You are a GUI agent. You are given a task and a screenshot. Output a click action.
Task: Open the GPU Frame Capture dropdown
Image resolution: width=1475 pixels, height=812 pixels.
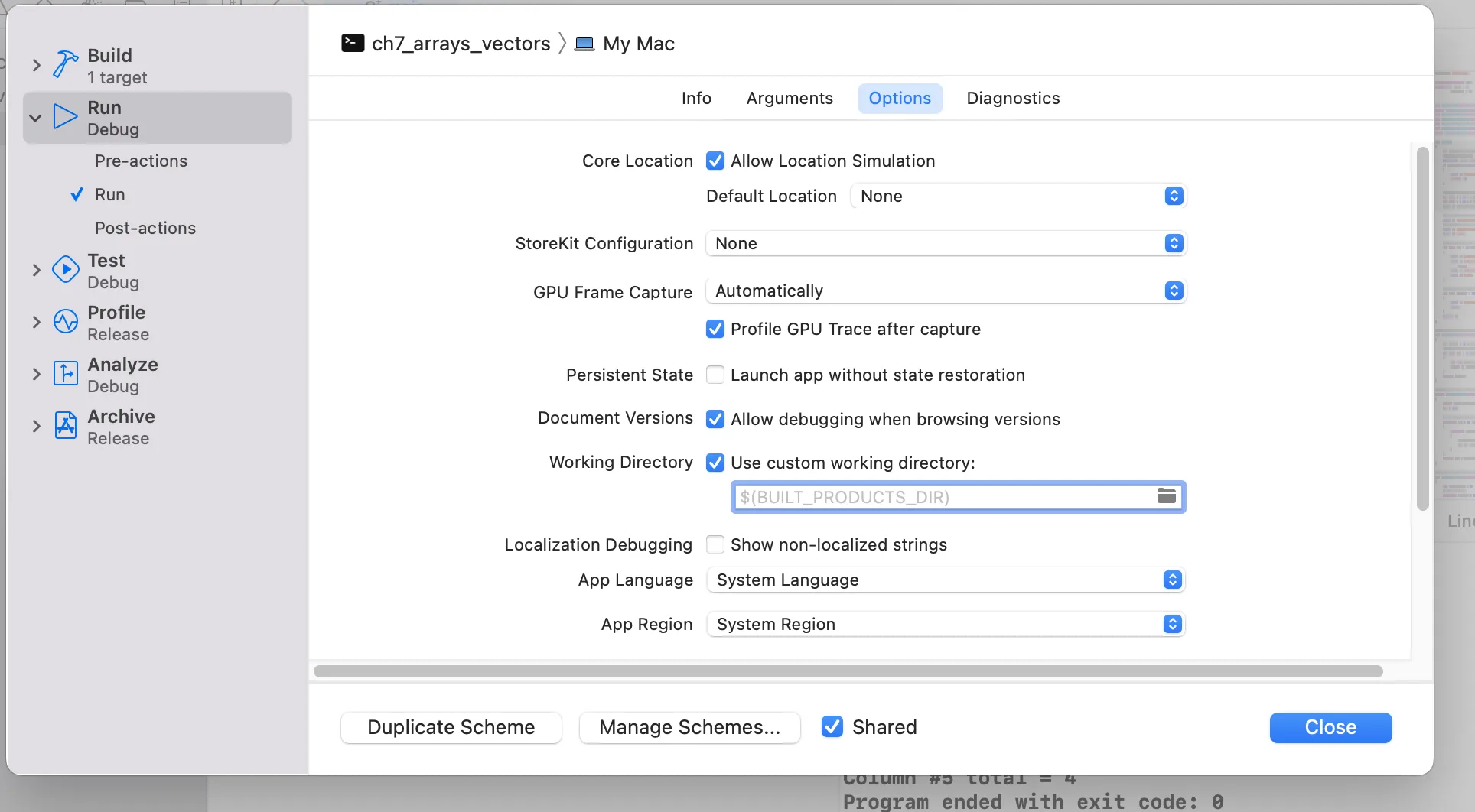pyautogui.click(x=945, y=291)
